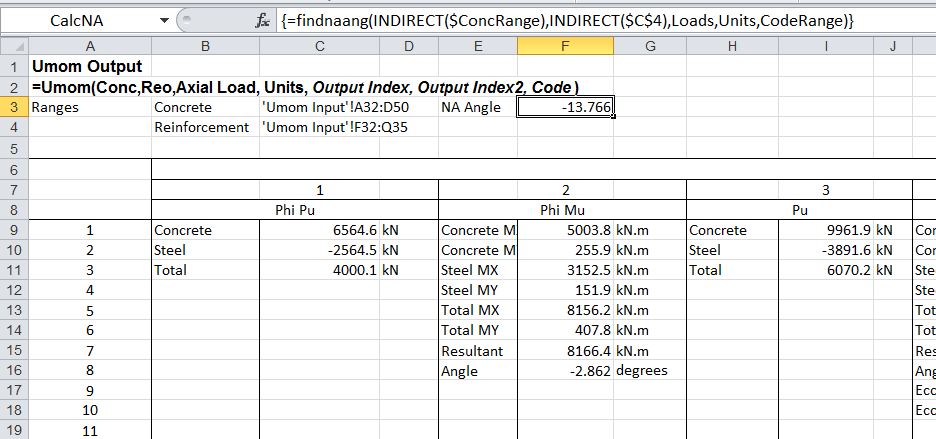Screen dimensions: 936x439
Task: Click the Resultant value 8166.4 cell
Action: (565, 351)
